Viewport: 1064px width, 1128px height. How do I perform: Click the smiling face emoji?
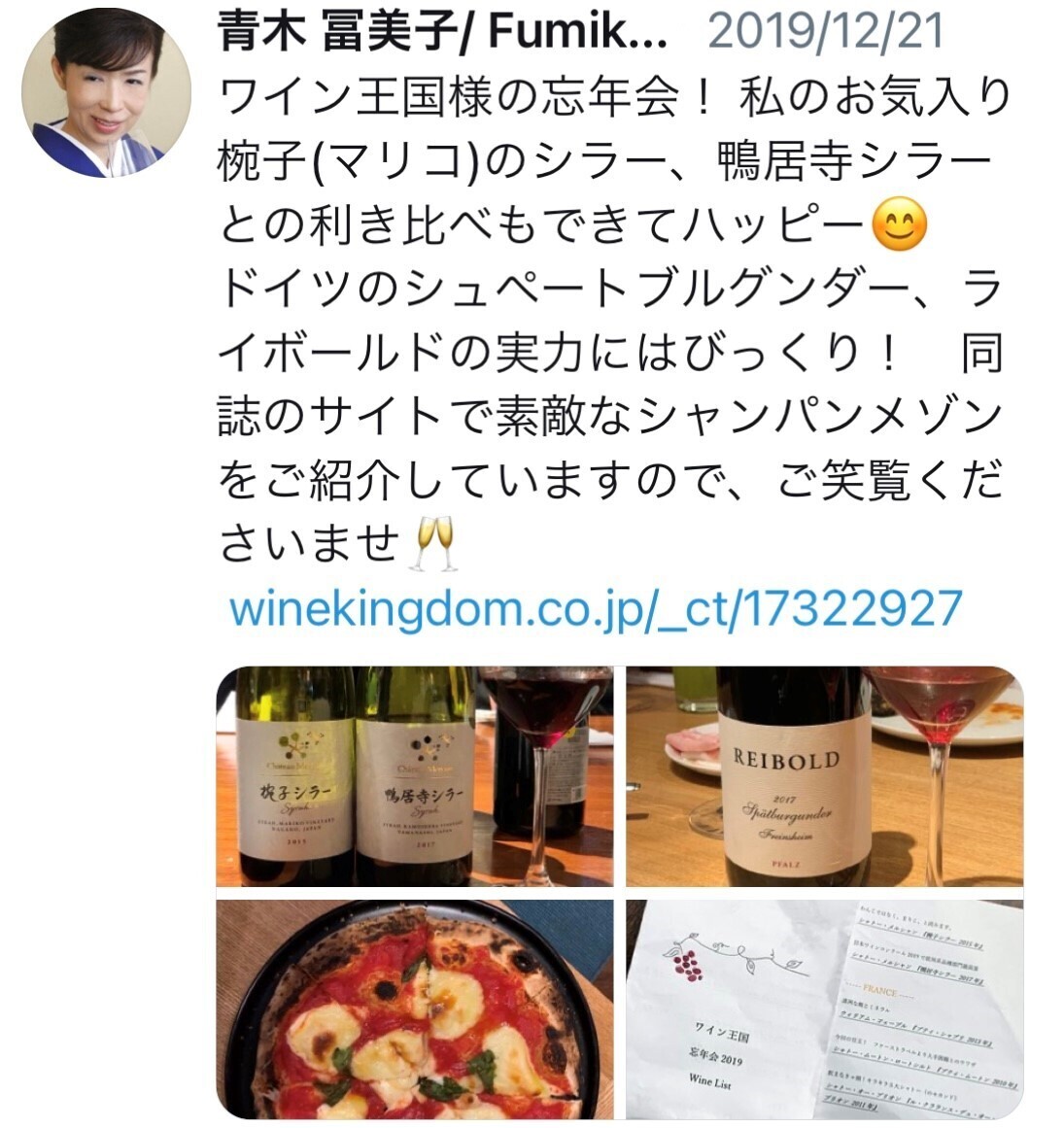[899, 223]
